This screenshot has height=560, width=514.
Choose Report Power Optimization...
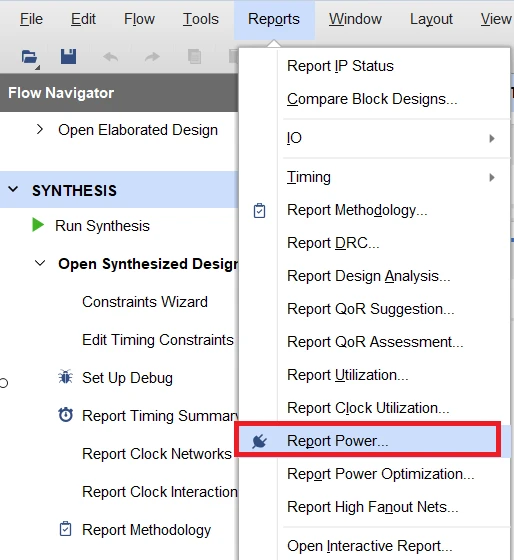(x=381, y=474)
